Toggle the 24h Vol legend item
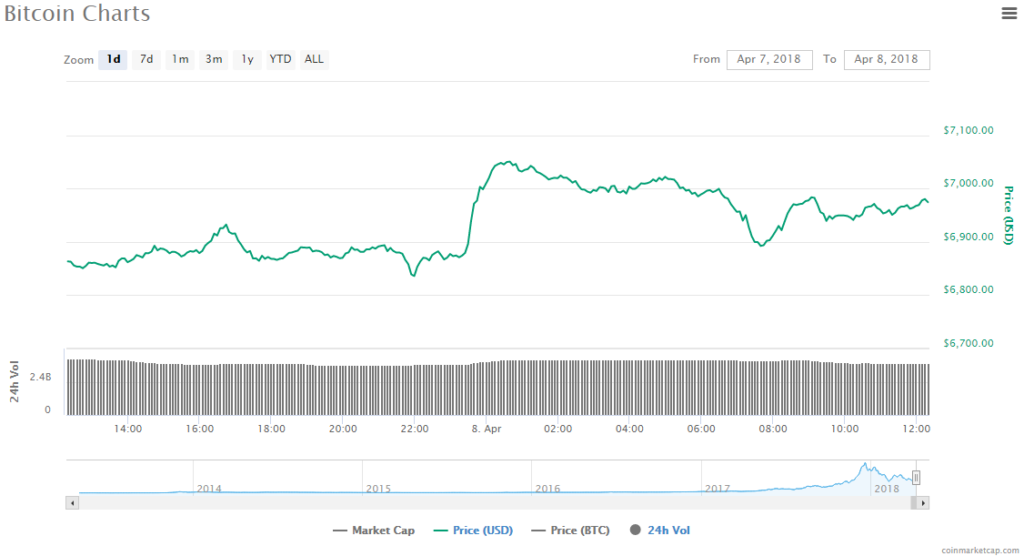 [661, 530]
